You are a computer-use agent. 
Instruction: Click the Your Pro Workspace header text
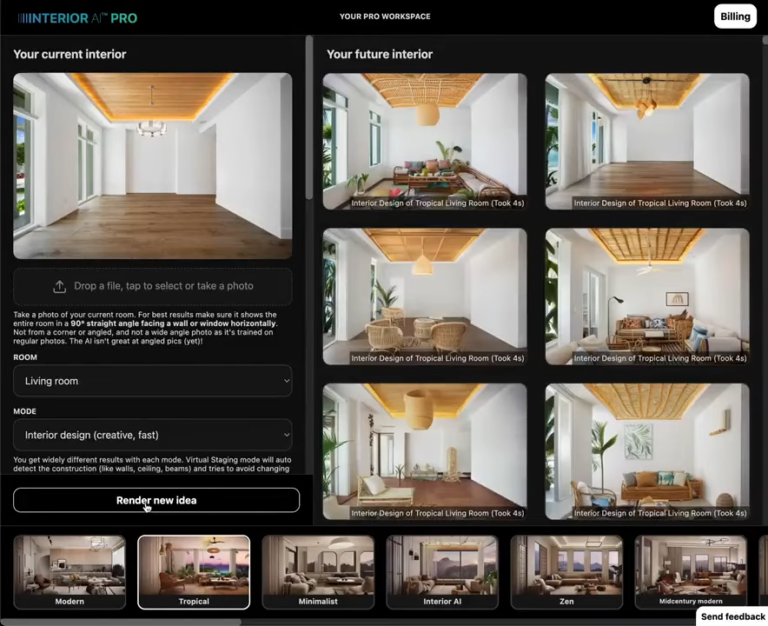(x=385, y=16)
